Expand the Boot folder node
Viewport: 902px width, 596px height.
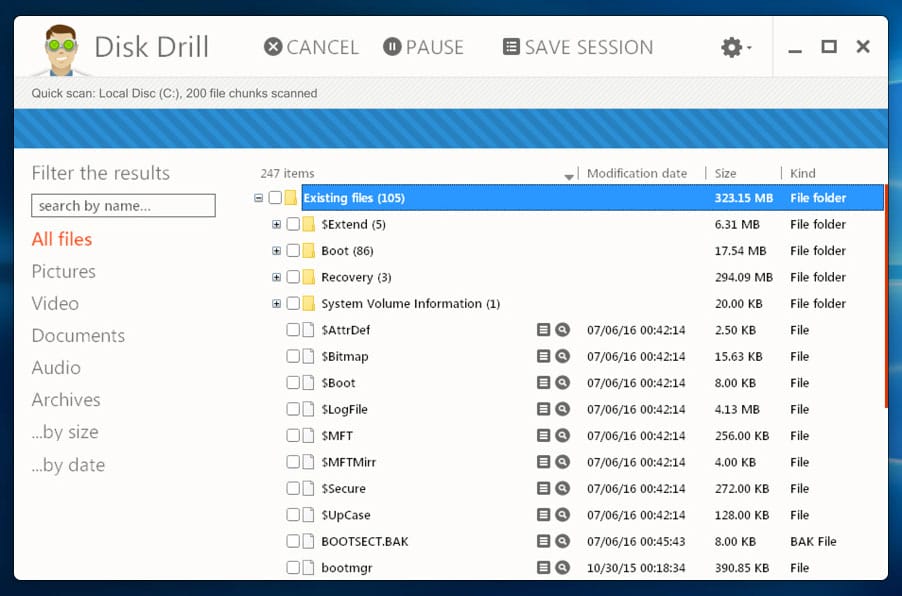point(276,251)
